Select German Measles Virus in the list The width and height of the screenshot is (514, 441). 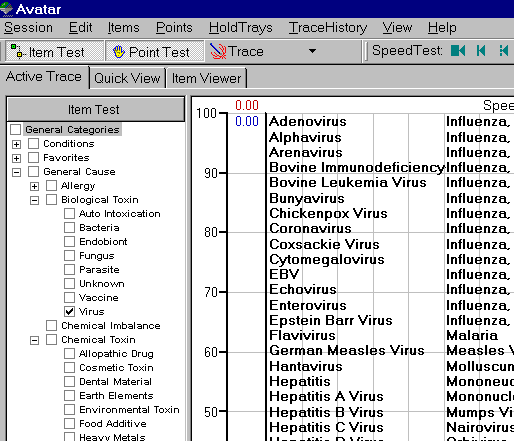click(347, 350)
